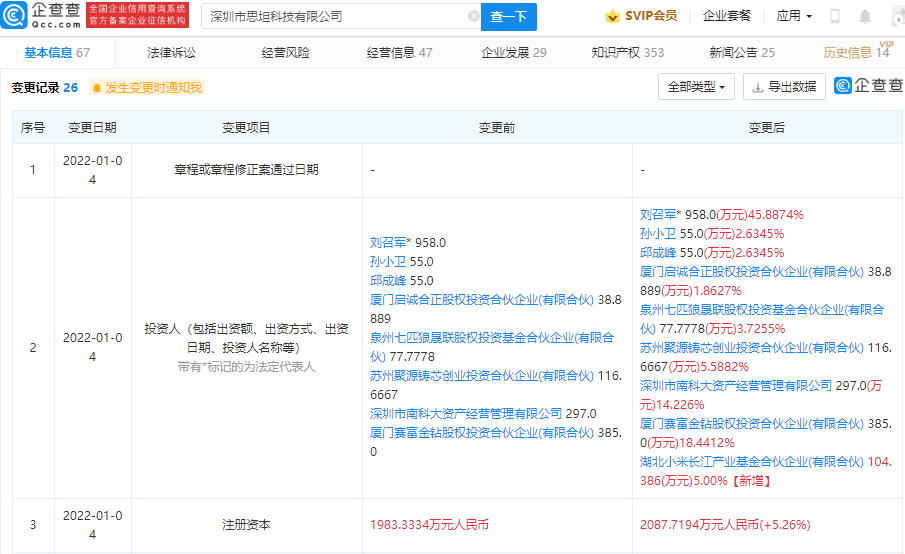Viewport: 905px width, 554px height.
Task: Open 深圳市南科大资产经营管理有限公司 link in 变更后
Action: click(736, 385)
